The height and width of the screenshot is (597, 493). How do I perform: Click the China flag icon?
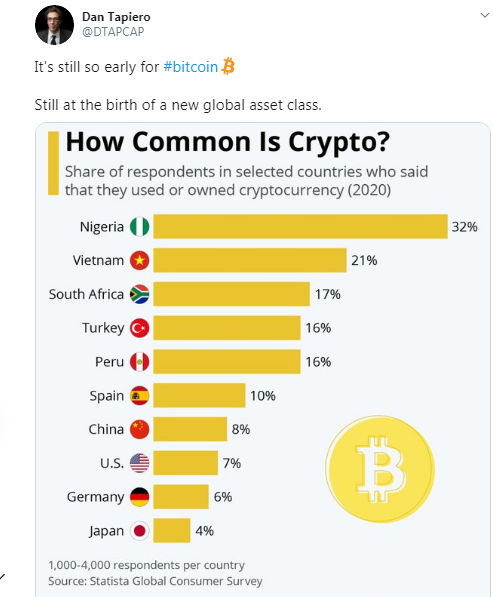click(139, 429)
